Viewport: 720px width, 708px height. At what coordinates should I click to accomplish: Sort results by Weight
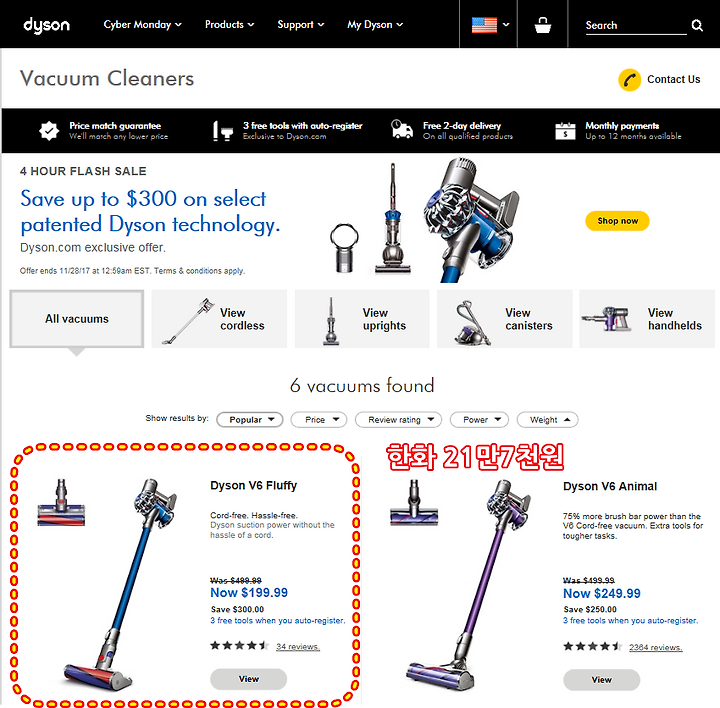click(547, 420)
